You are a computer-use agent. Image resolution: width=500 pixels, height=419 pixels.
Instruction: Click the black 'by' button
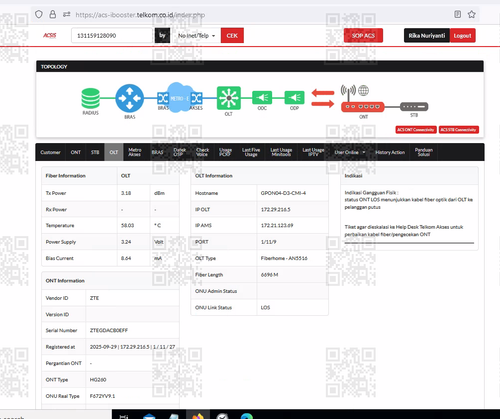162,36
